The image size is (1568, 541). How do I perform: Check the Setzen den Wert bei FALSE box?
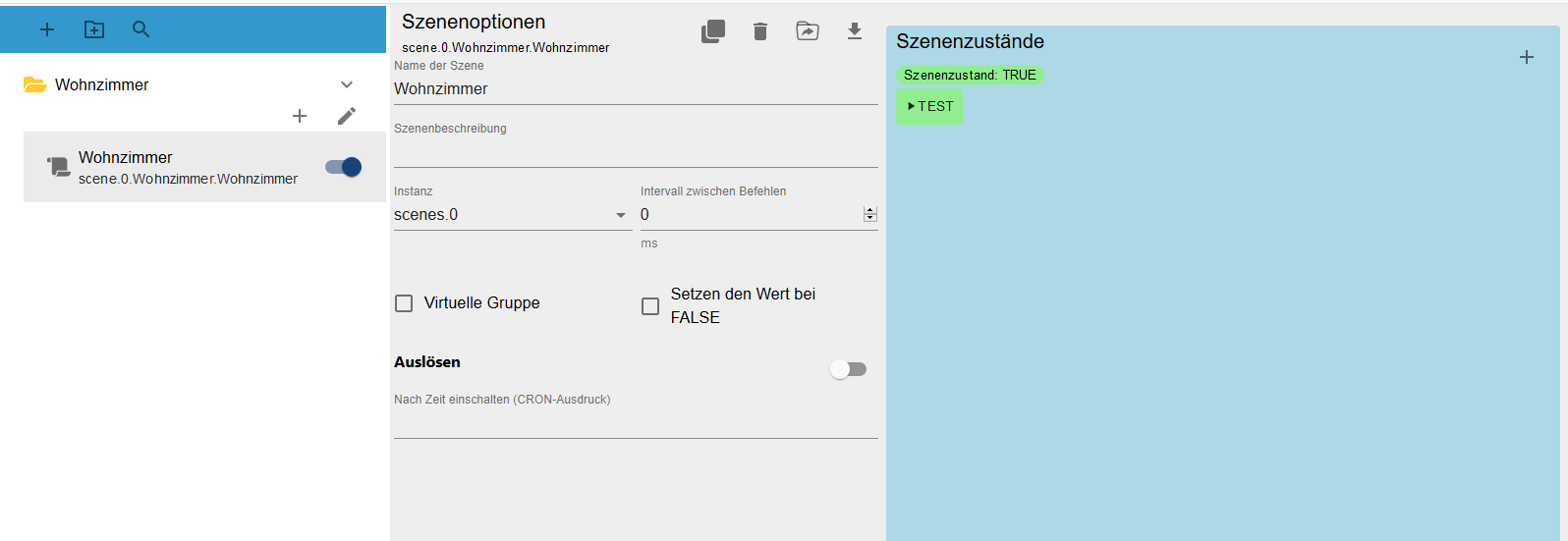click(650, 306)
